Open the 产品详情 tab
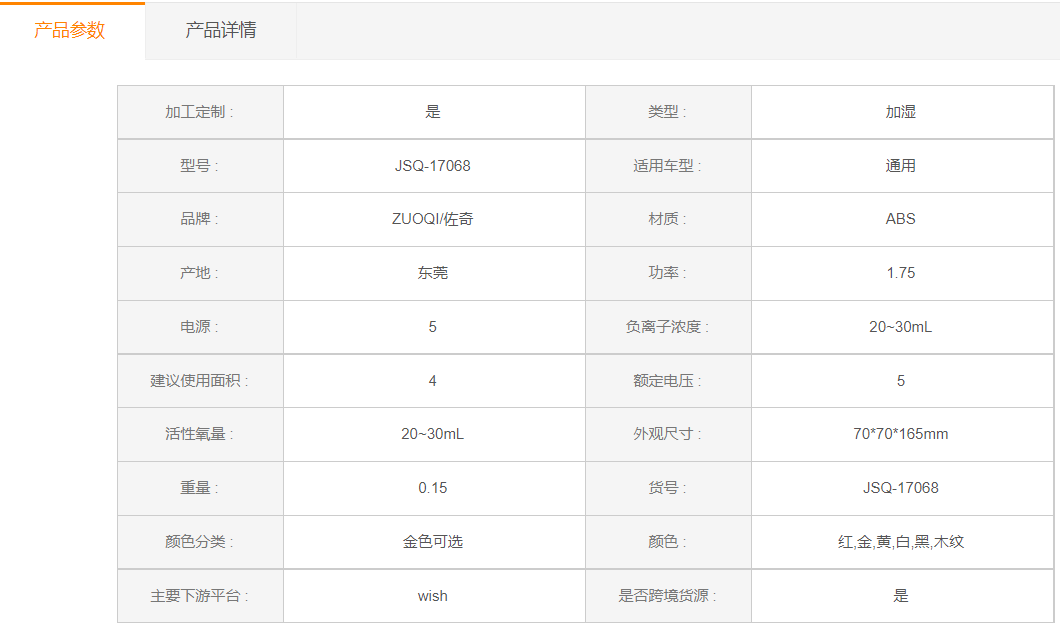Screen dimensions: 1060x625 (x=221, y=30)
